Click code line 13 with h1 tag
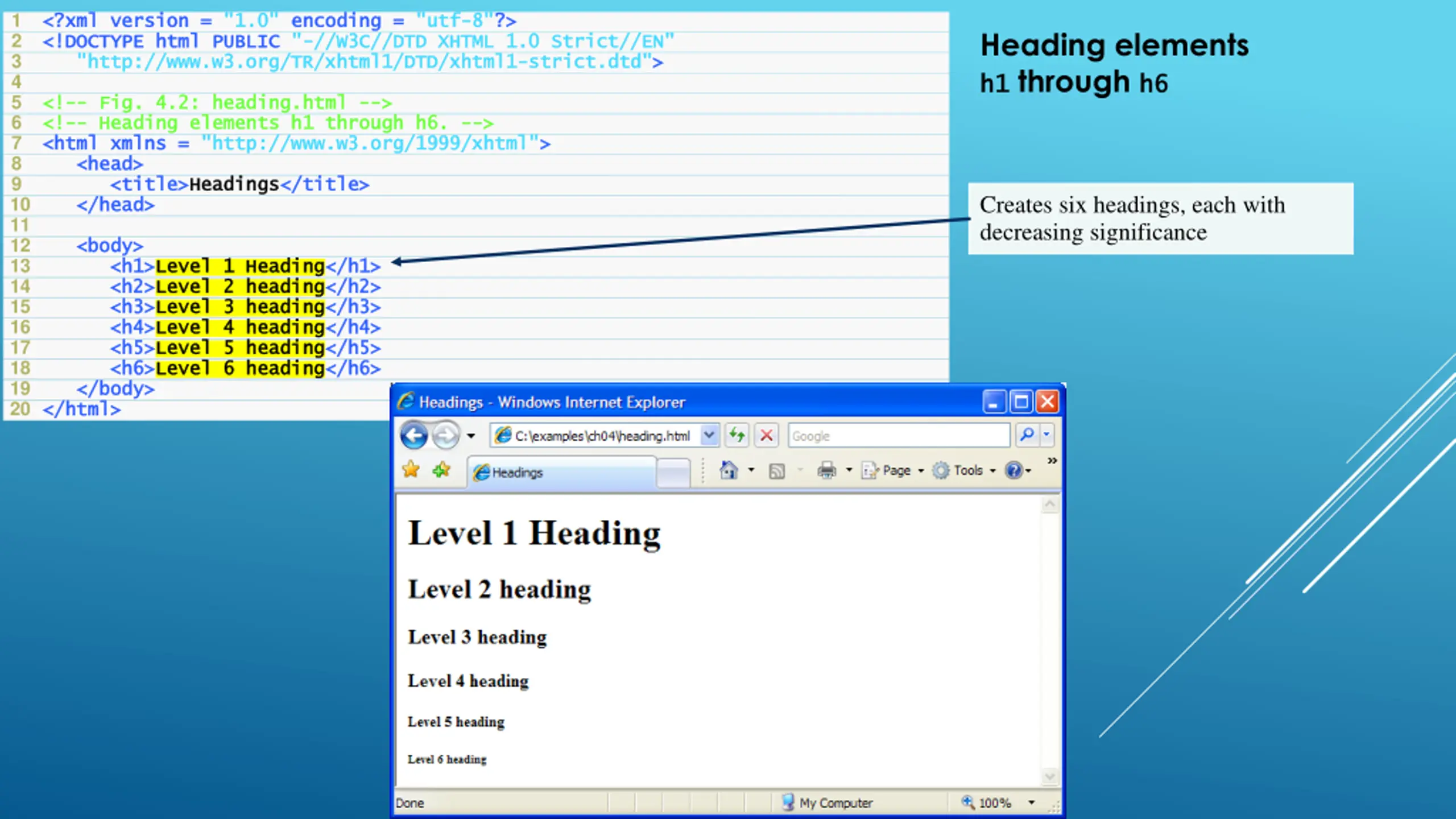Image resolution: width=1456 pixels, height=819 pixels. coord(246,266)
